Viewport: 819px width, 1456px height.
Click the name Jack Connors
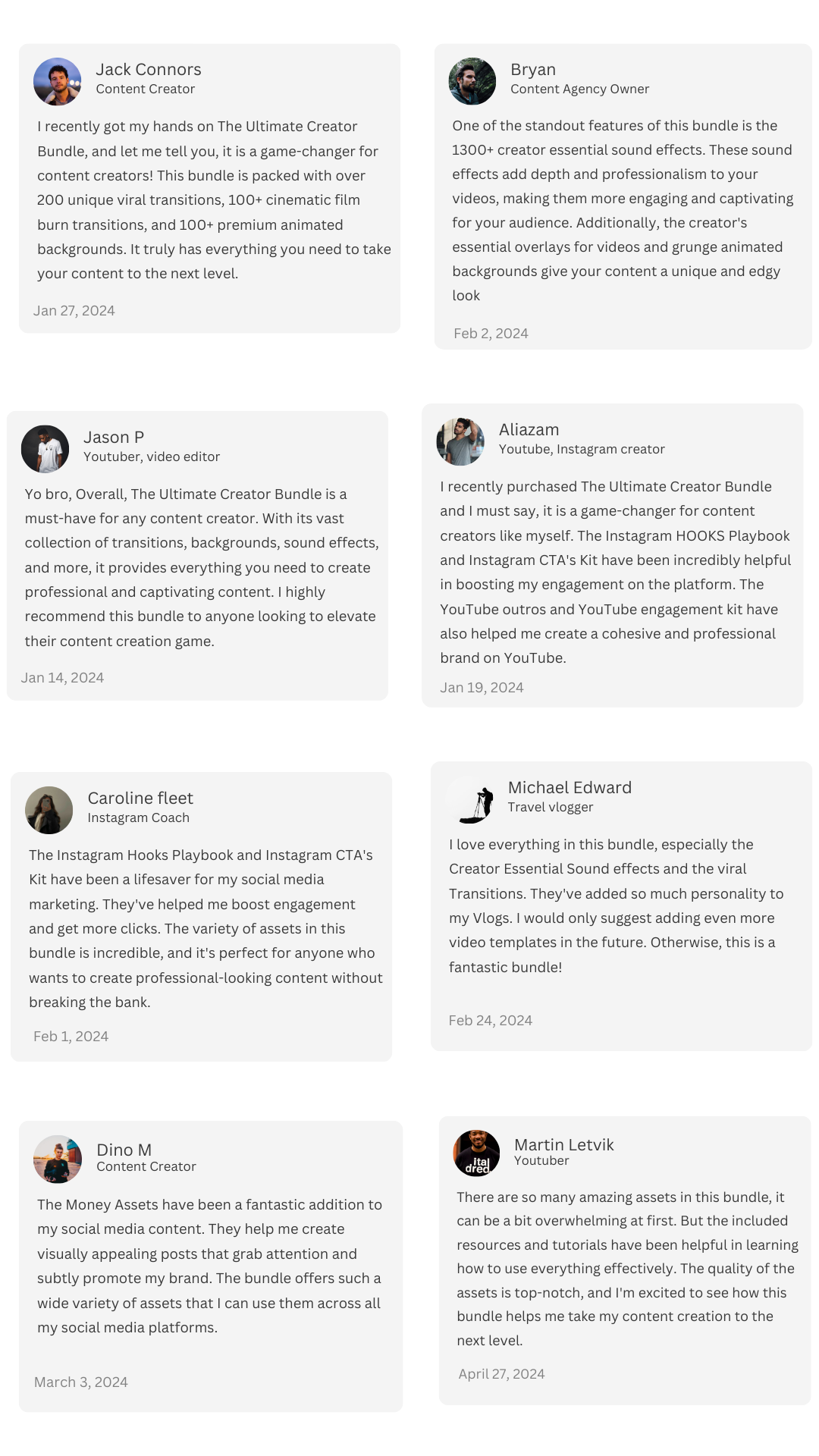click(x=149, y=70)
